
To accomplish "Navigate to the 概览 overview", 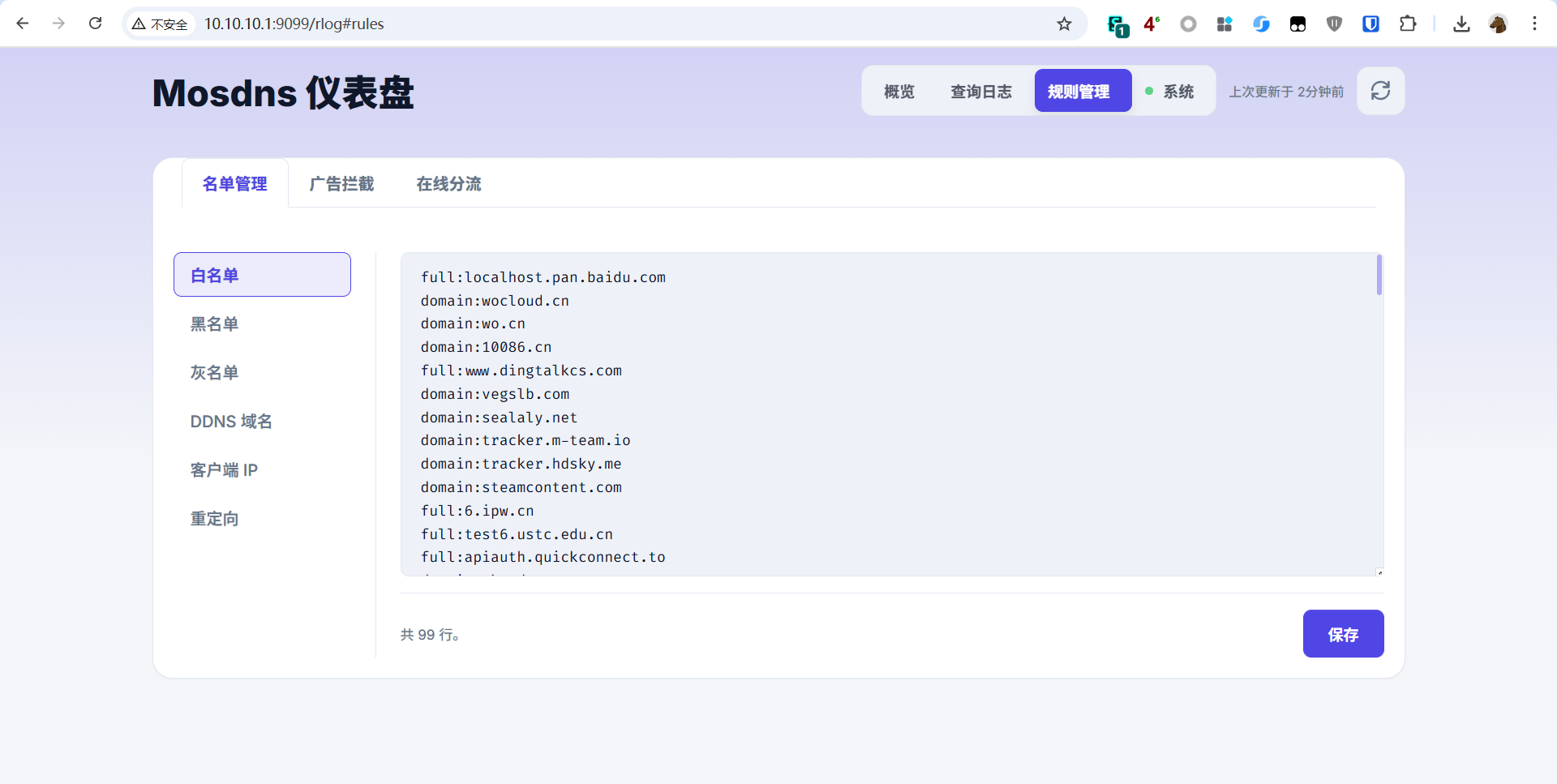I will pos(899,92).
